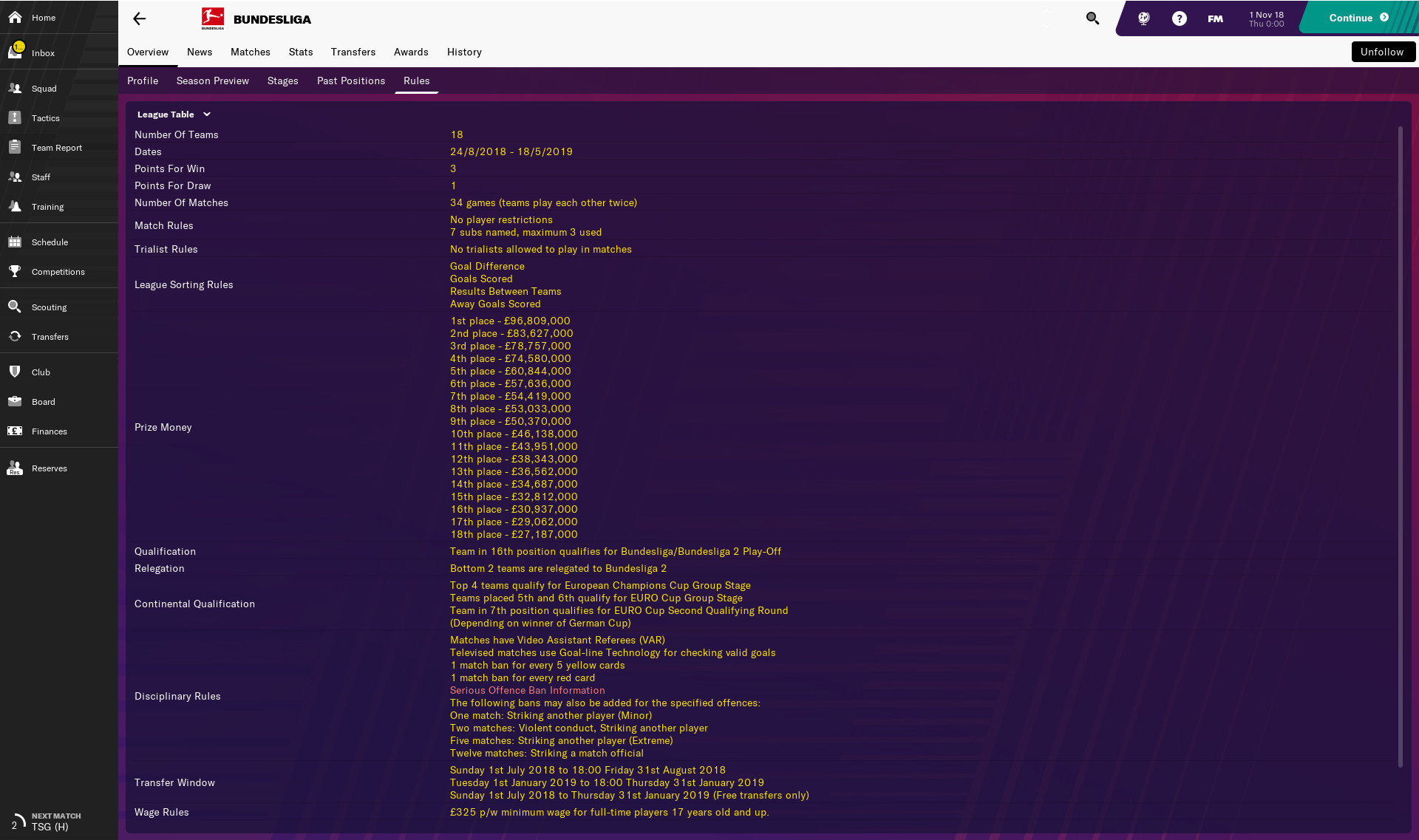Open the Squad panel from sidebar
Screen dimensions: 1419x840
click(44, 89)
